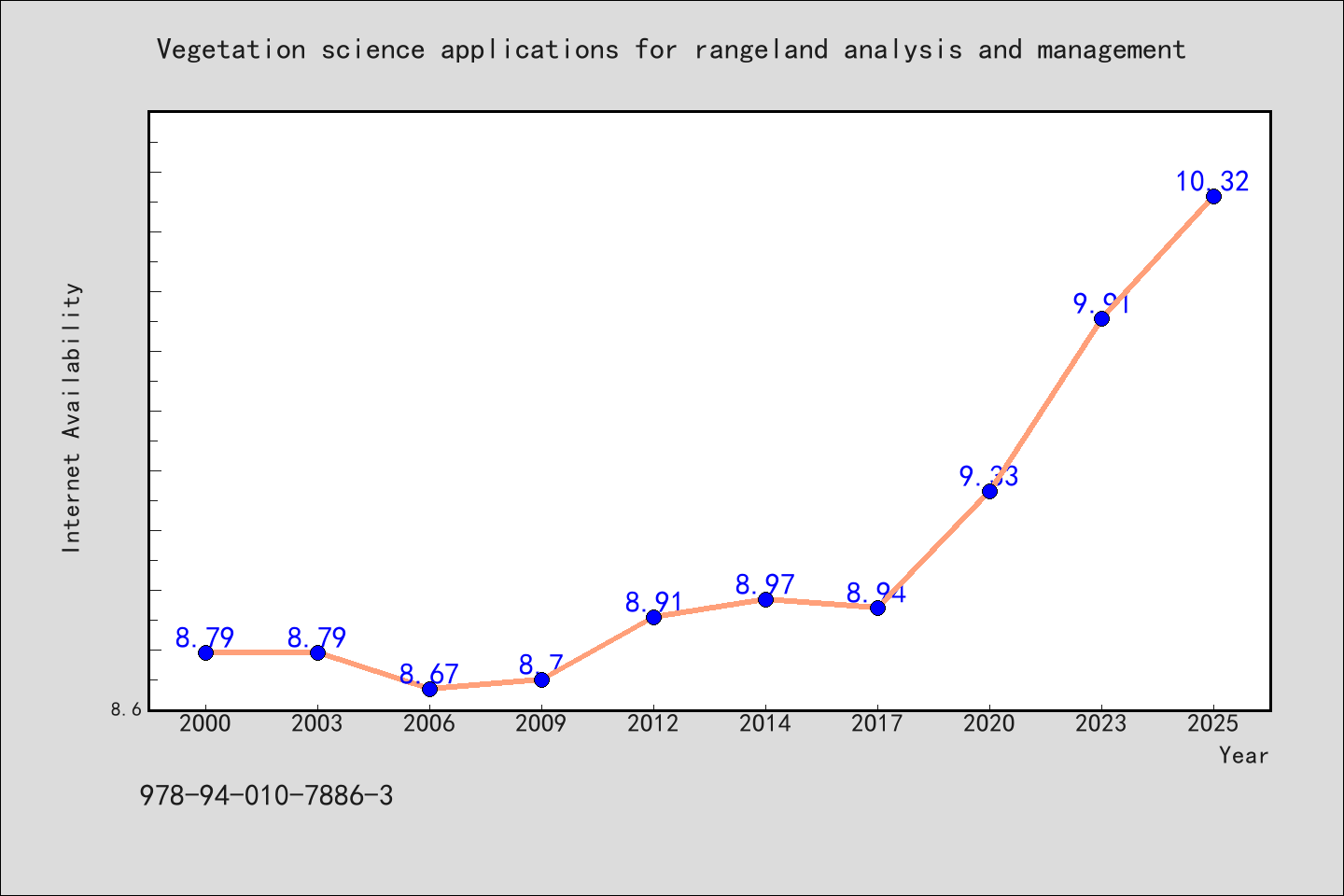Click the x-axis tick label 2003
The height and width of the screenshot is (896, 1344).
tap(317, 724)
